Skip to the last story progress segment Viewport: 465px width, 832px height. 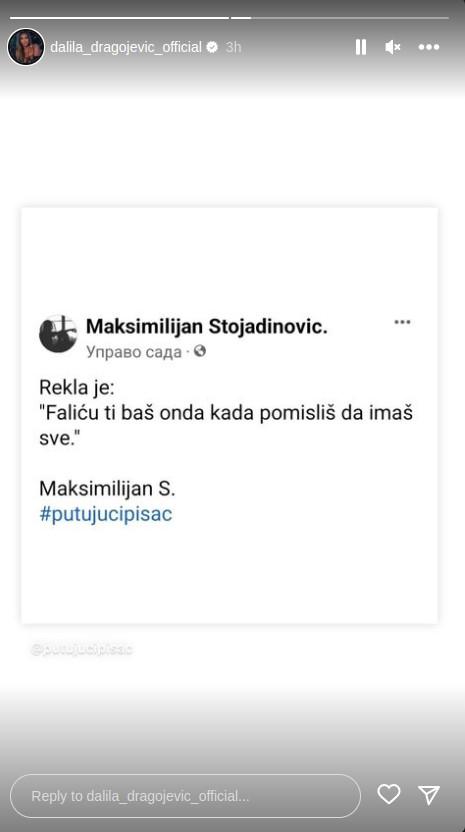(350, 18)
